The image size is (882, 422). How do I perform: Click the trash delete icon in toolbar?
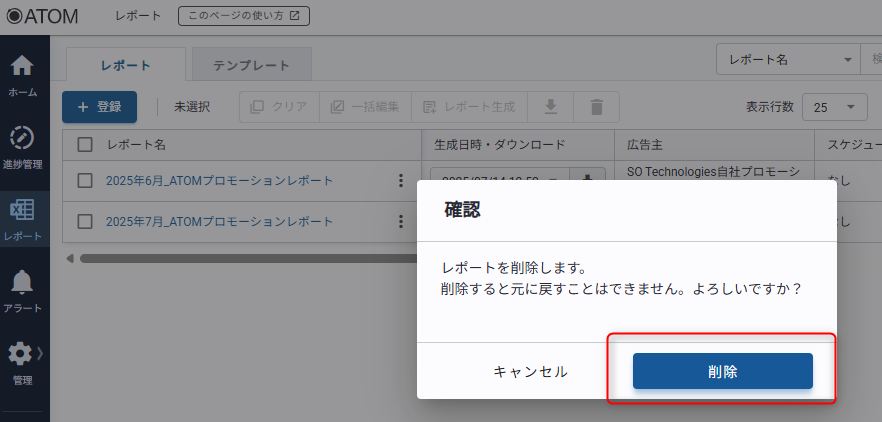(x=596, y=107)
